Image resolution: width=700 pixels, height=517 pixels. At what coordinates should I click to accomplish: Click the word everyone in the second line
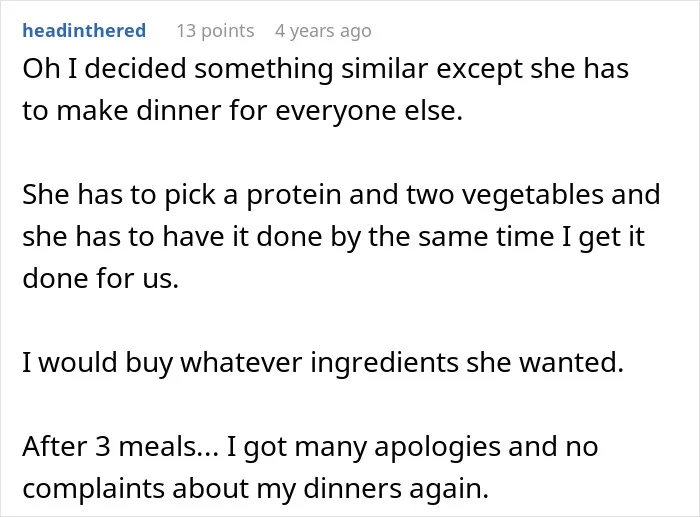coord(335,112)
